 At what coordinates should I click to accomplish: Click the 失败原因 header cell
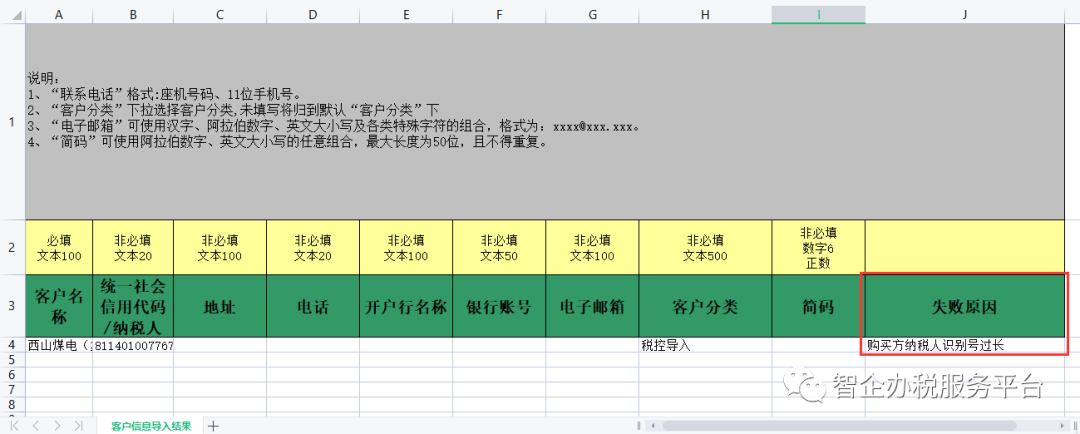tap(965, 306)
